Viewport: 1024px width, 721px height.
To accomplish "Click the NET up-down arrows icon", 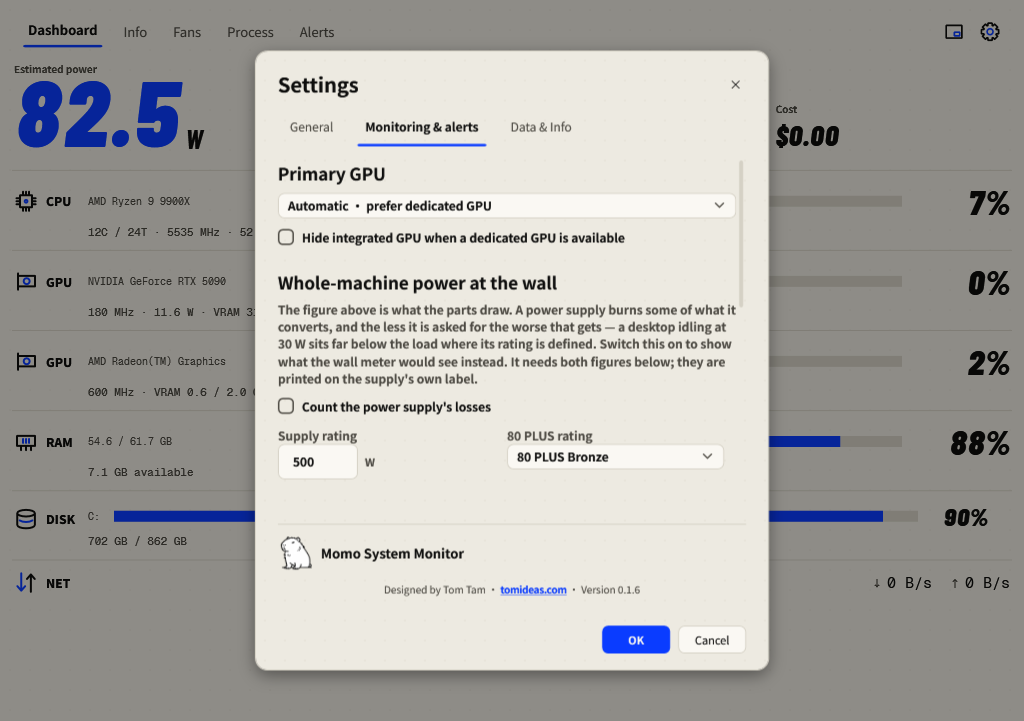I will [x=26, y=583].
